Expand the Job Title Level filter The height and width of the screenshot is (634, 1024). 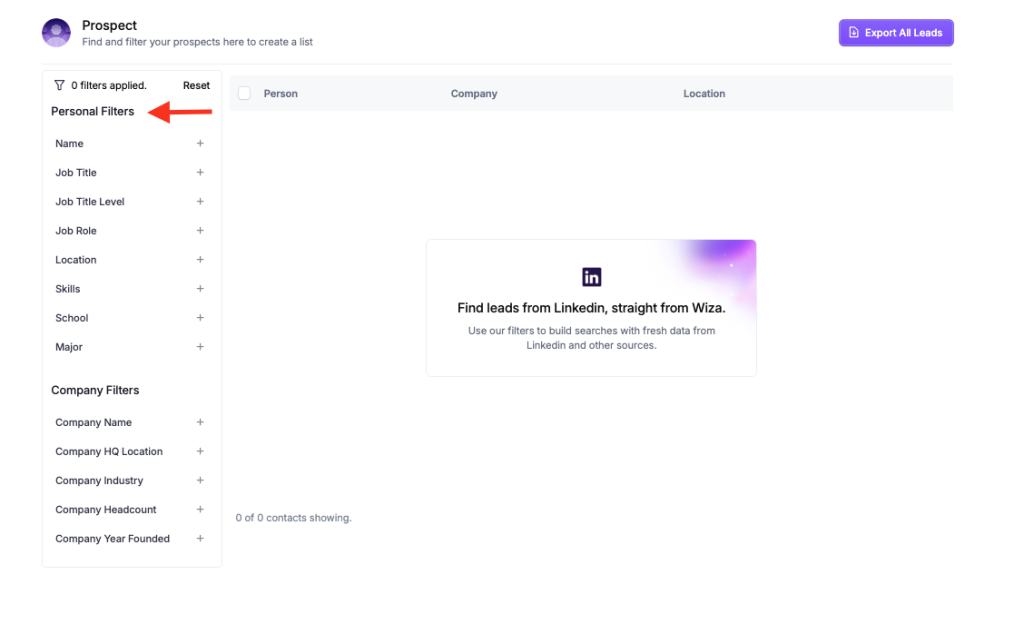point(90,202)
